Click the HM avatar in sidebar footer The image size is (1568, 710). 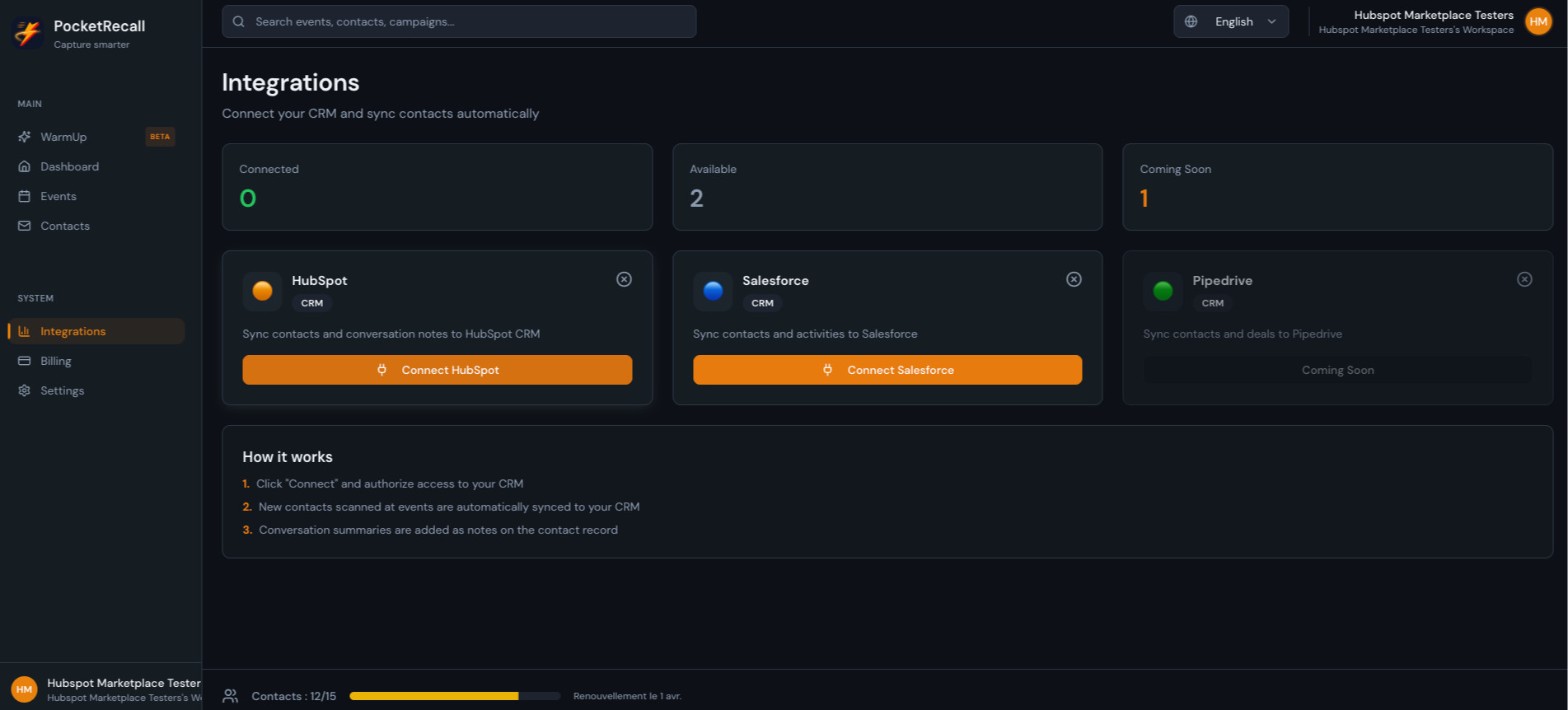pyautogui.click(x=25, y=689)
